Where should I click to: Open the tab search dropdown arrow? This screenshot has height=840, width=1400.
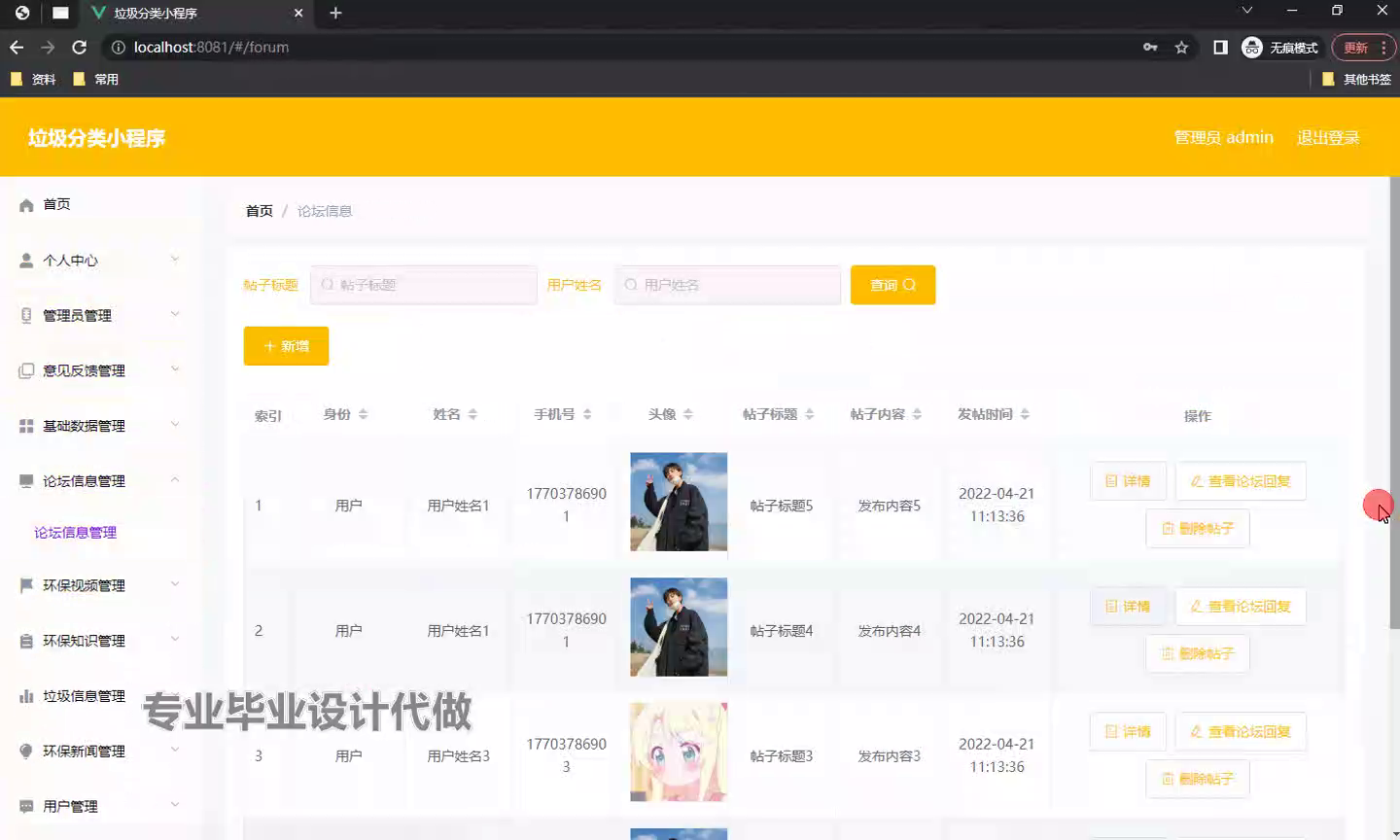point(1246,11)
